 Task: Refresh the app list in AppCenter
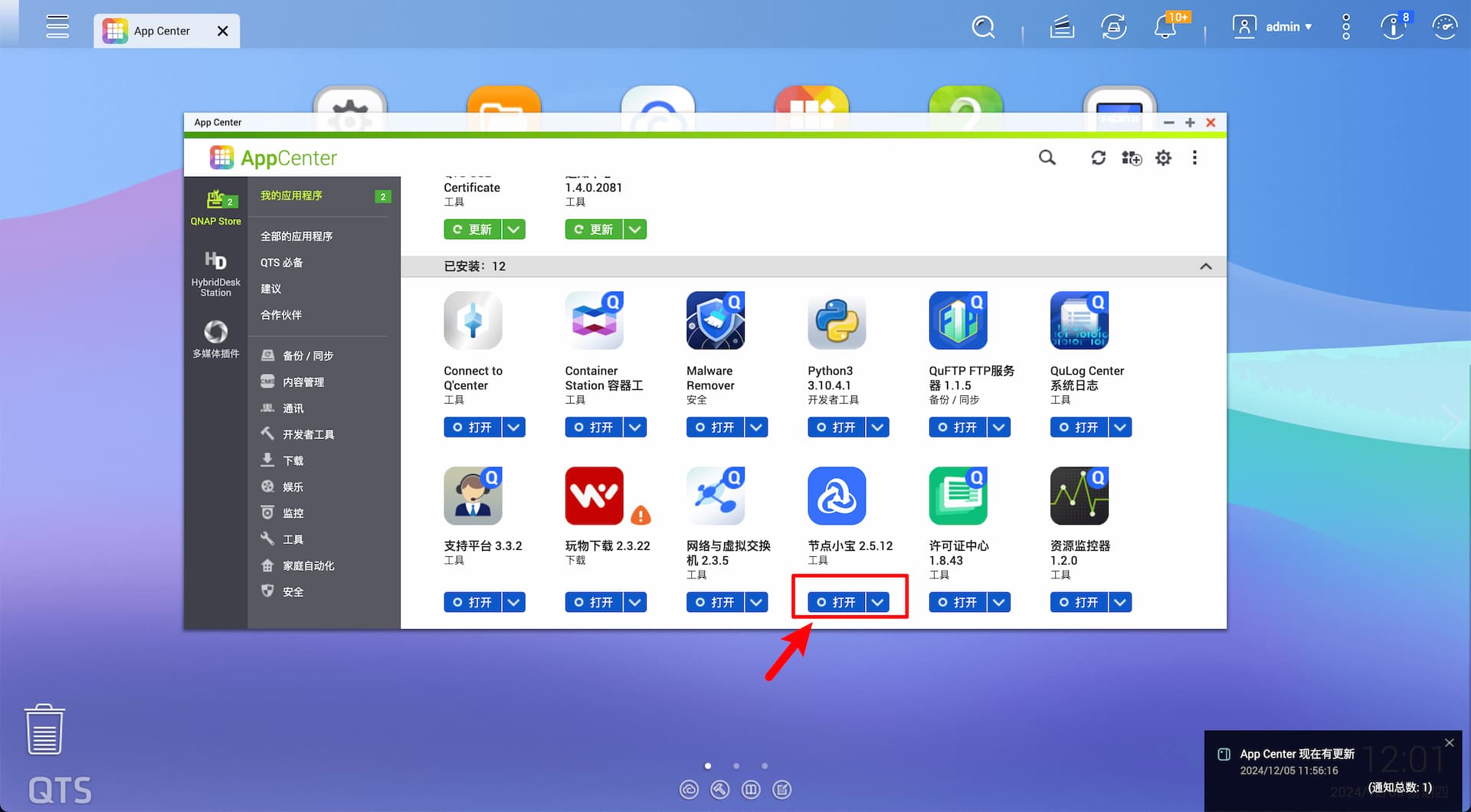coord(1098,158)
